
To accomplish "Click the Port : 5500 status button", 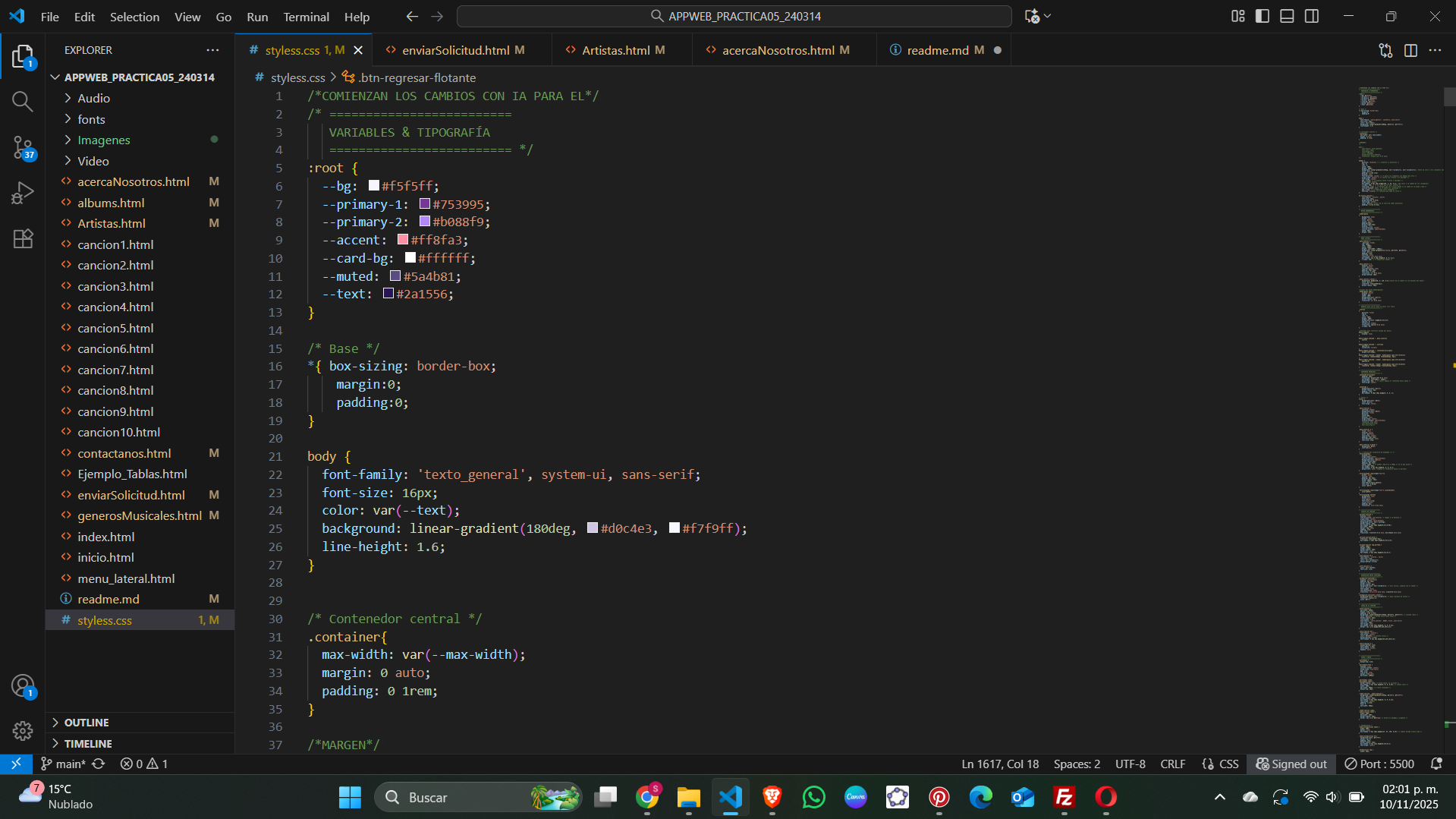I will (1379, 764).
